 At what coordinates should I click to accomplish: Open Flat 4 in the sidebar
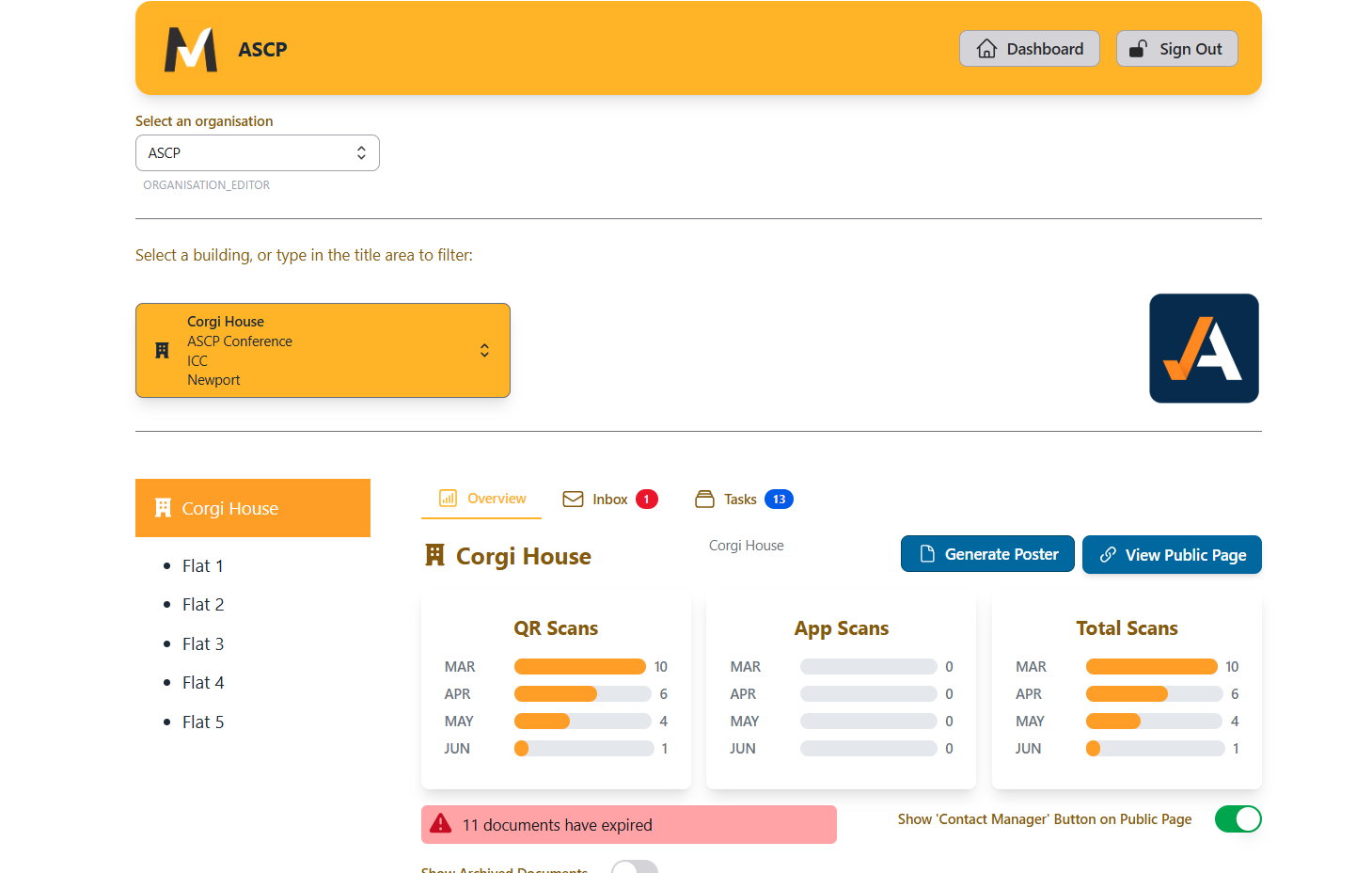(203, 682)
